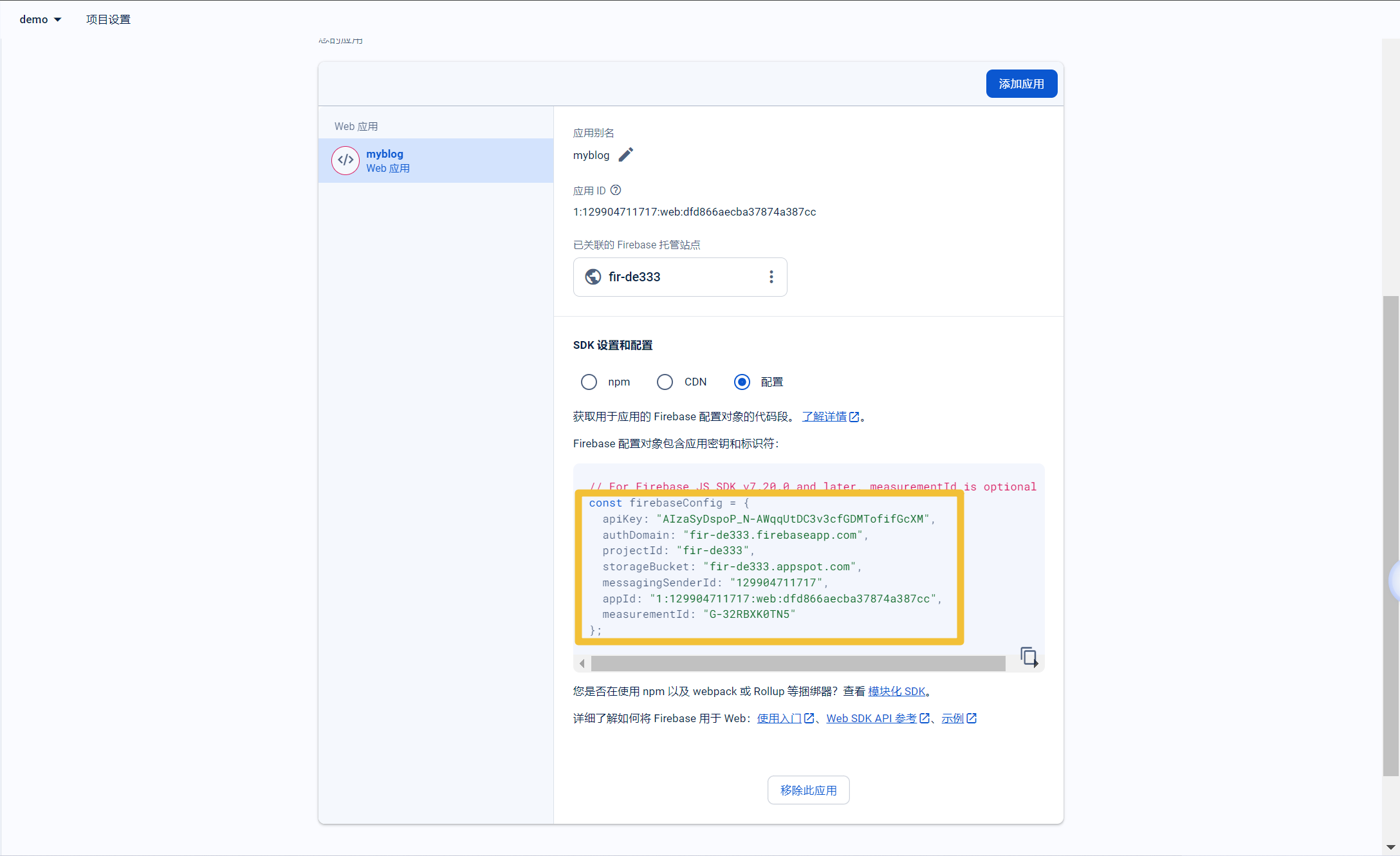The image size is (1400, 856).
Task: Click the page vertical scrollbar thumb
Action: [1390, 535]
